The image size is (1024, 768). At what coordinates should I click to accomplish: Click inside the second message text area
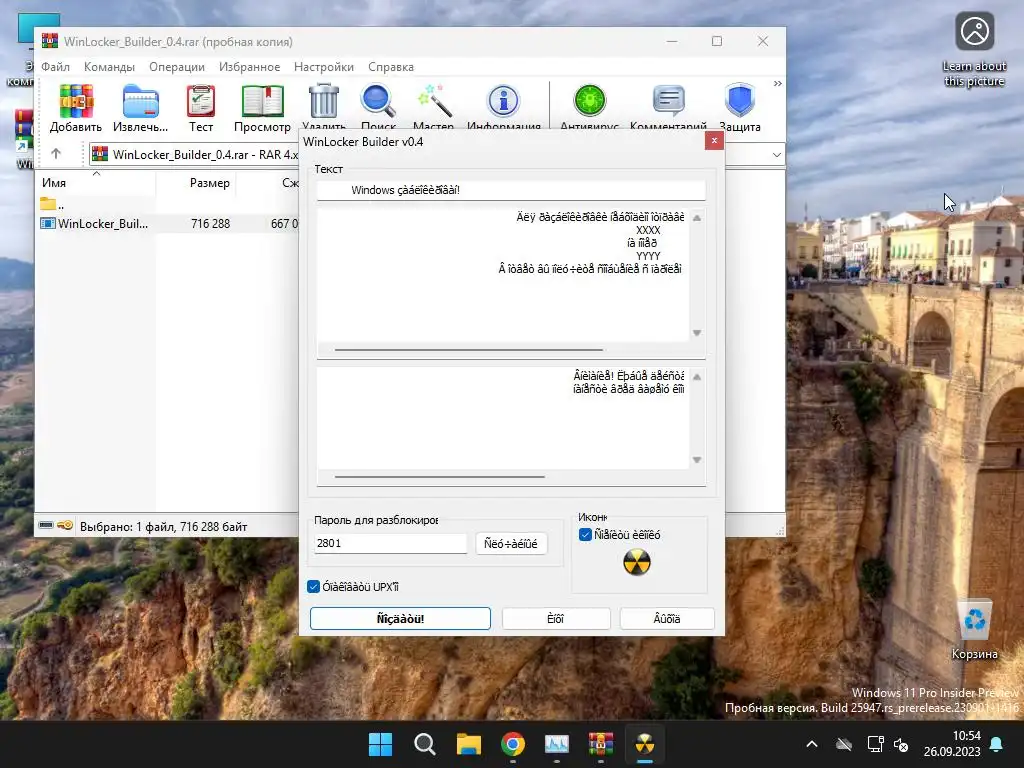503,418
